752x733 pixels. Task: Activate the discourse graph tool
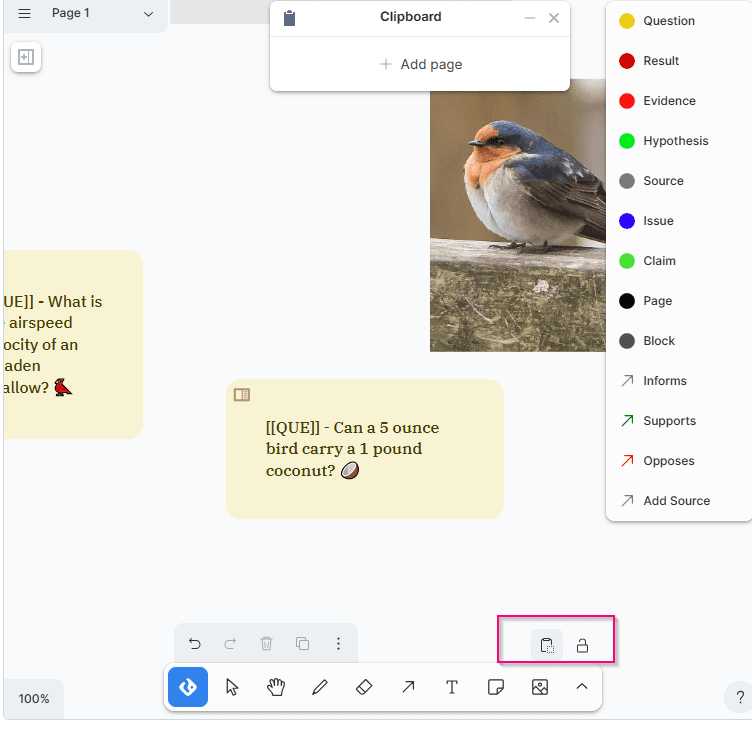pos(188,687)
